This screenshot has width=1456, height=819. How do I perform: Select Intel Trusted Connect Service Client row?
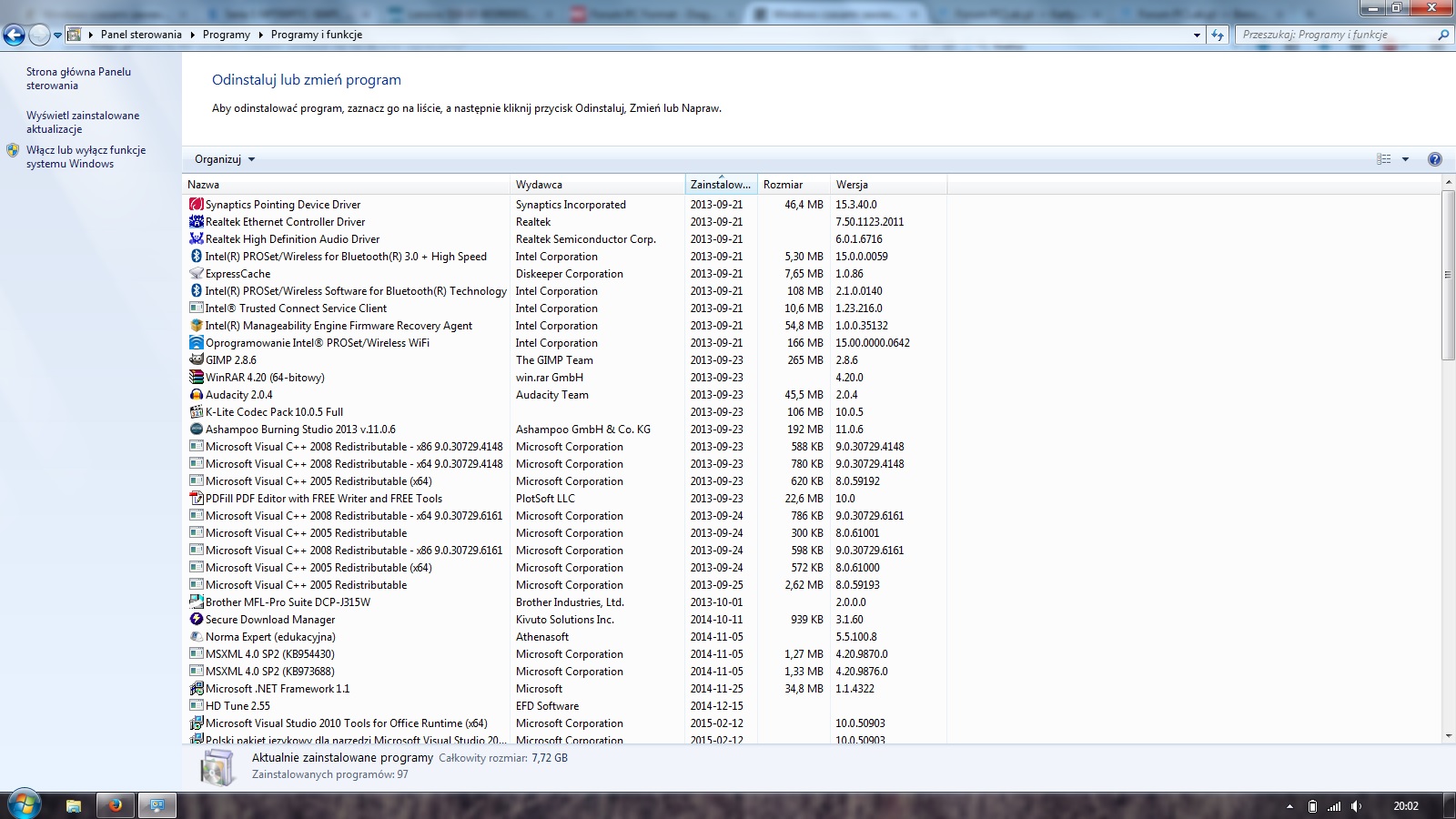point(564,308)
